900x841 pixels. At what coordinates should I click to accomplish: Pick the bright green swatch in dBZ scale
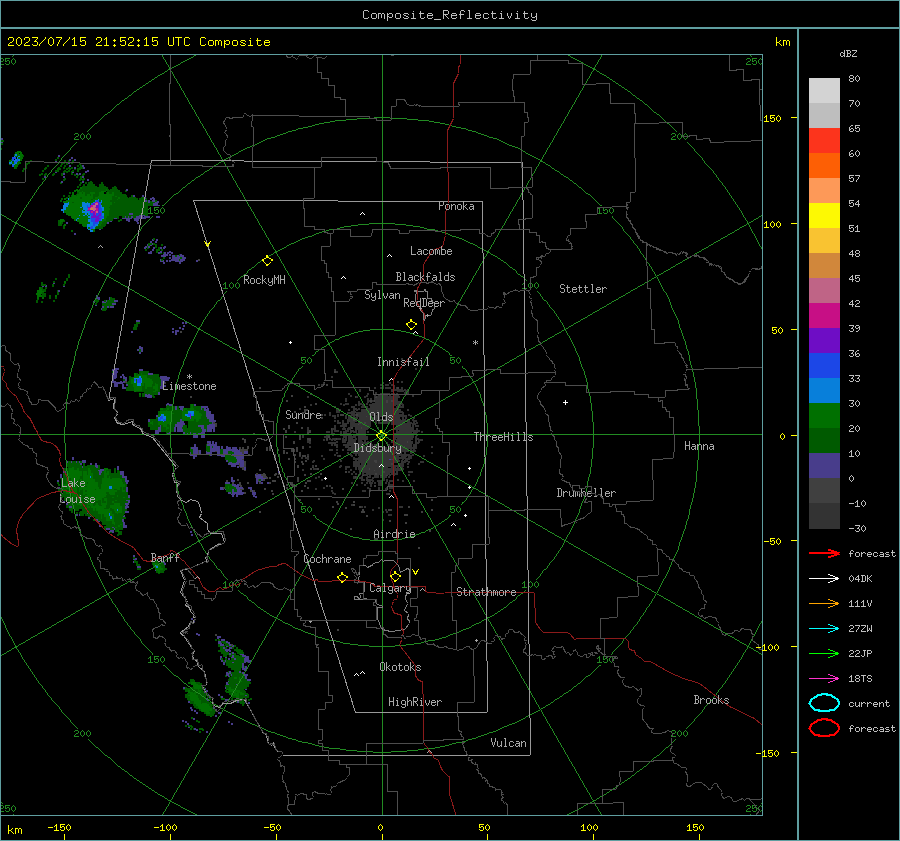pos(824,415)
